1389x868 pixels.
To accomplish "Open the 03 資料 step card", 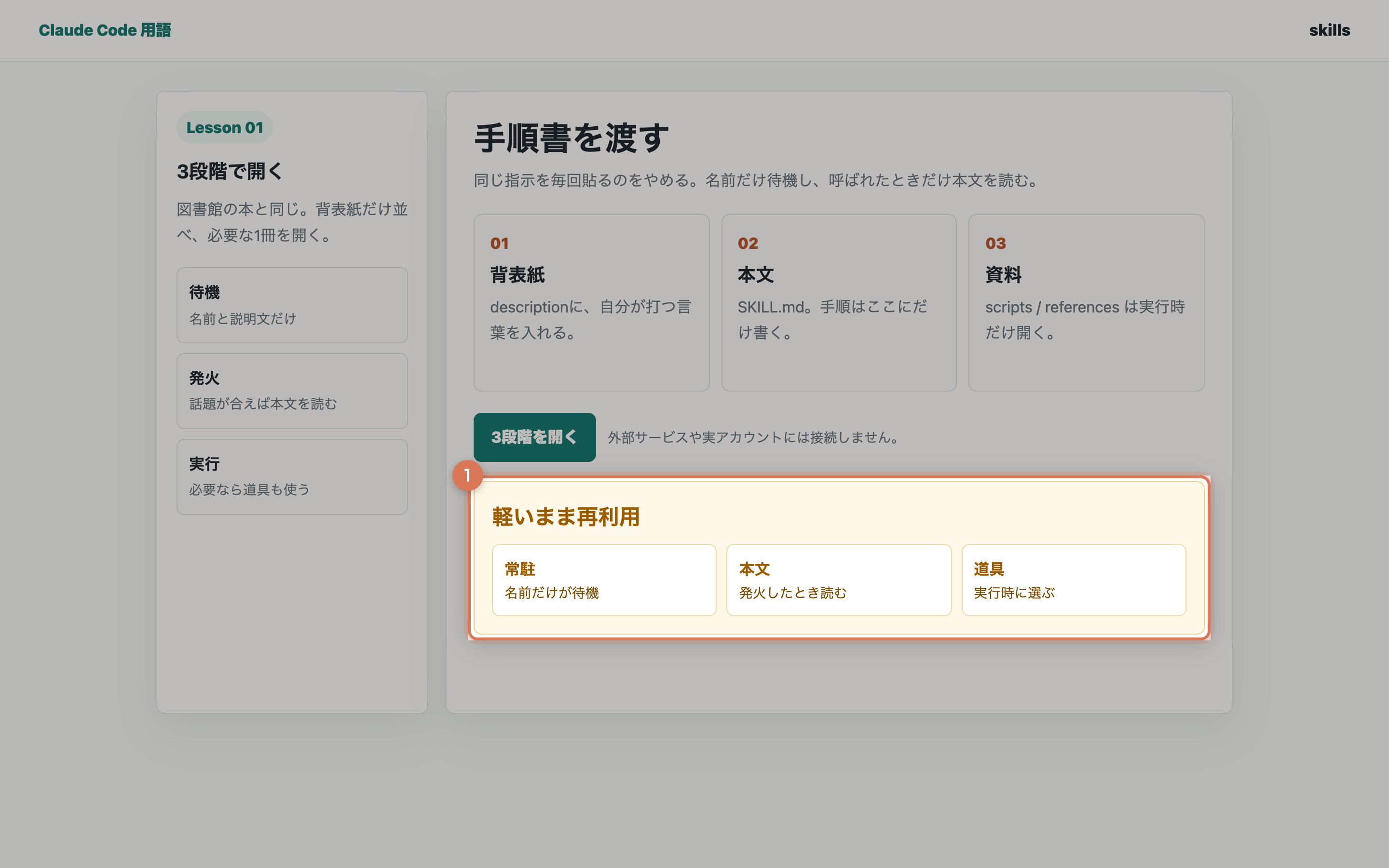I will [1086, 302].
